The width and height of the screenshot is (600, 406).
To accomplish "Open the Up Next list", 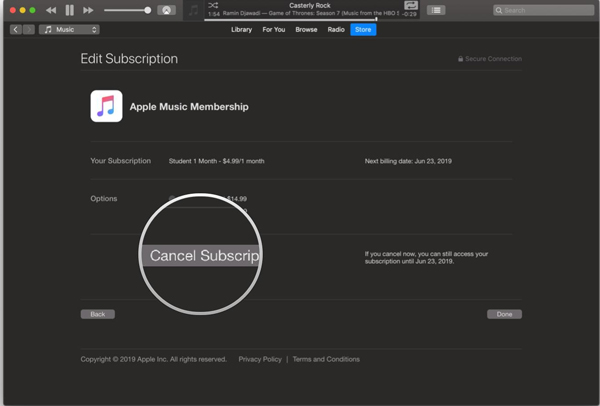I will click(436, 10).
